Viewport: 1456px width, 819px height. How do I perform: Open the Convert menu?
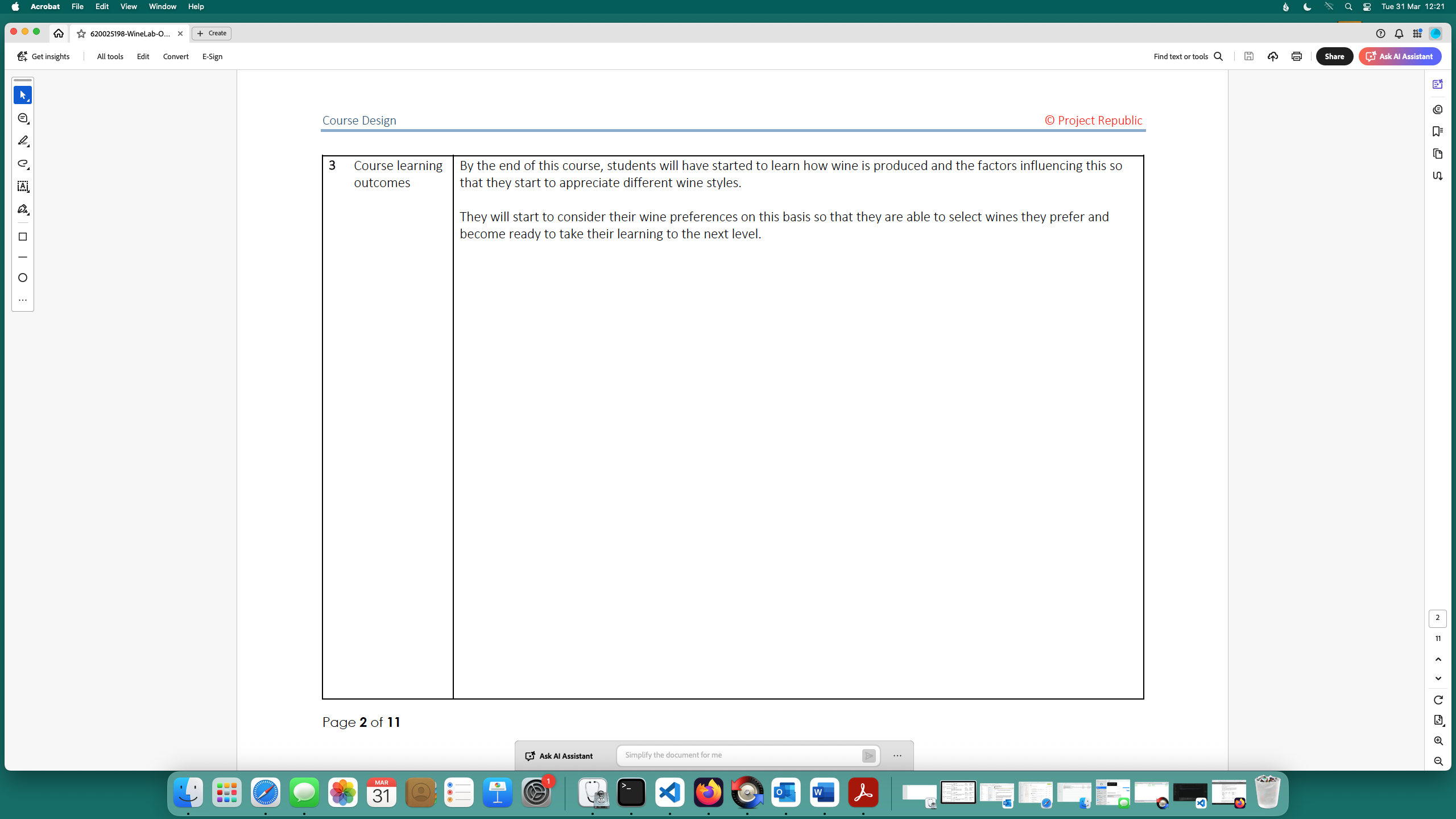click(x=175, y=56)
